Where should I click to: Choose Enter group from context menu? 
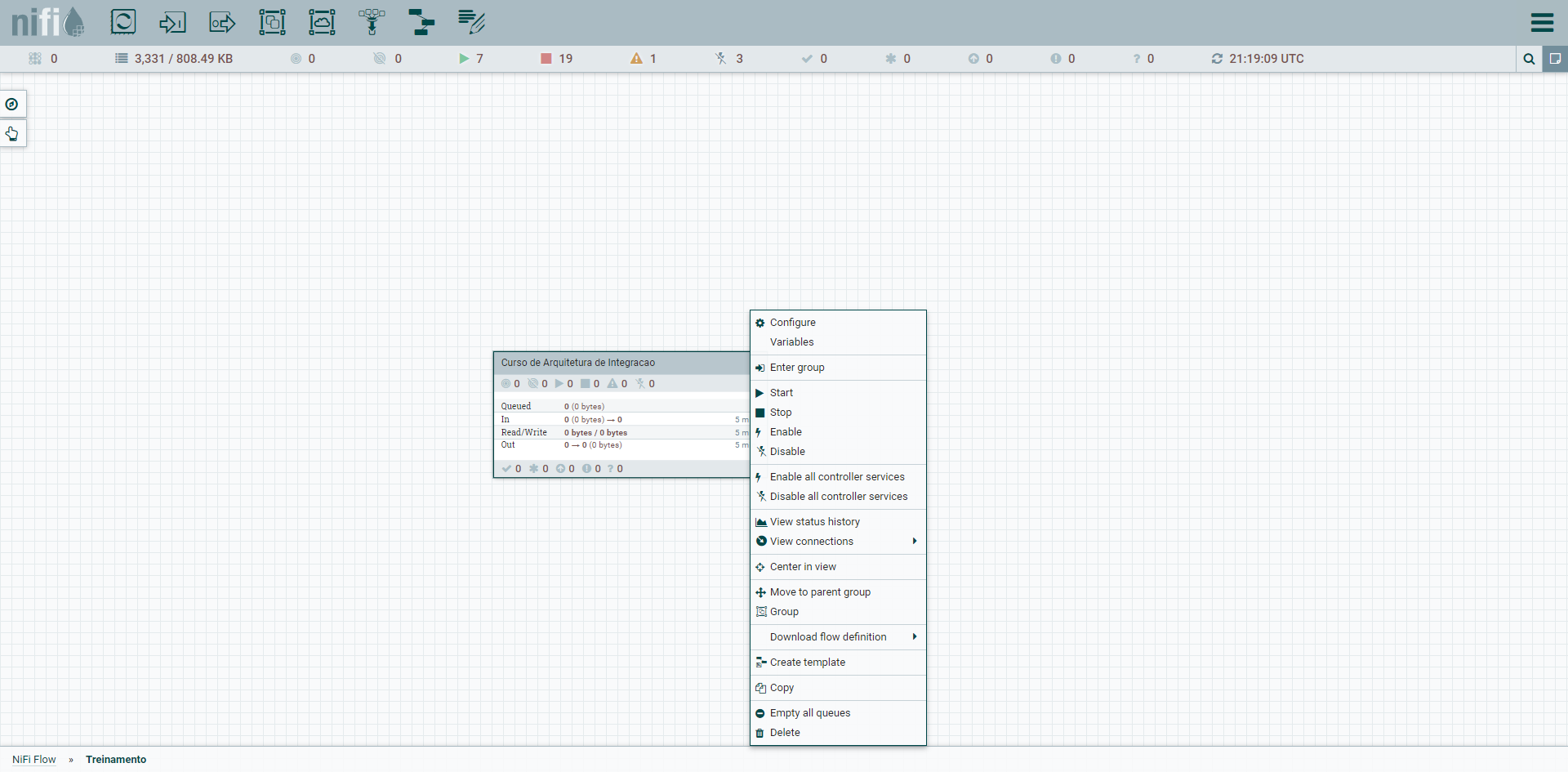pos(838,368)
